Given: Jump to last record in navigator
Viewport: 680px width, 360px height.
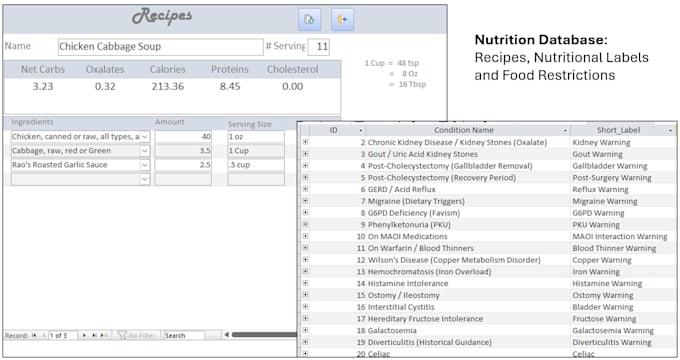Looking at the screenshot, I should tap(94, 335).
